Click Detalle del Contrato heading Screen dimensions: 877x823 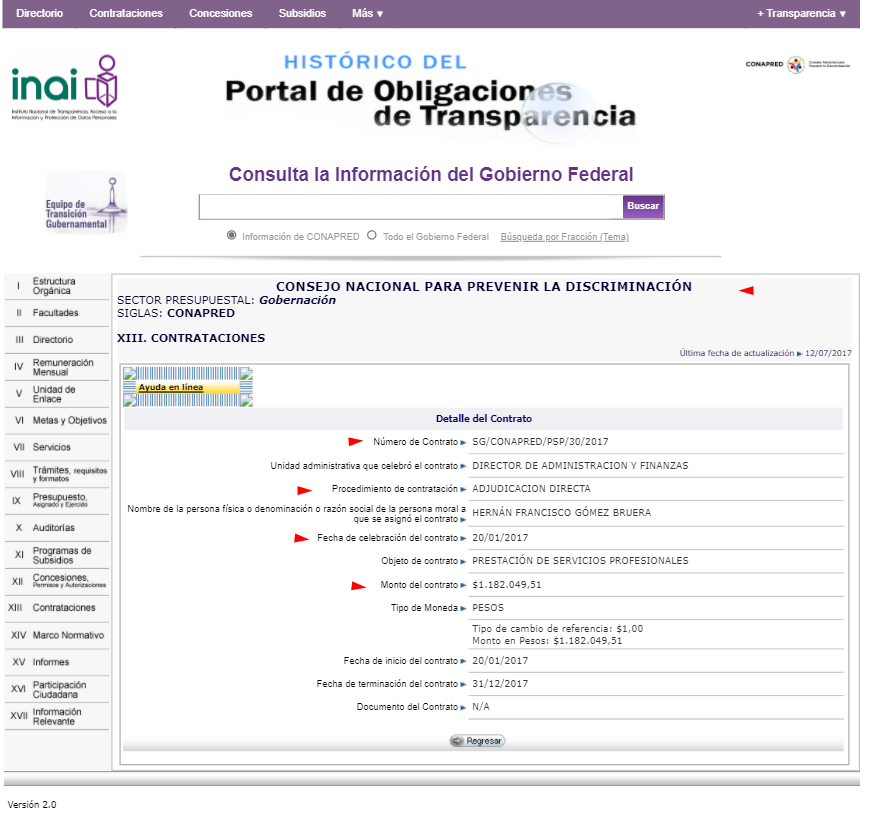pos(483,418)
